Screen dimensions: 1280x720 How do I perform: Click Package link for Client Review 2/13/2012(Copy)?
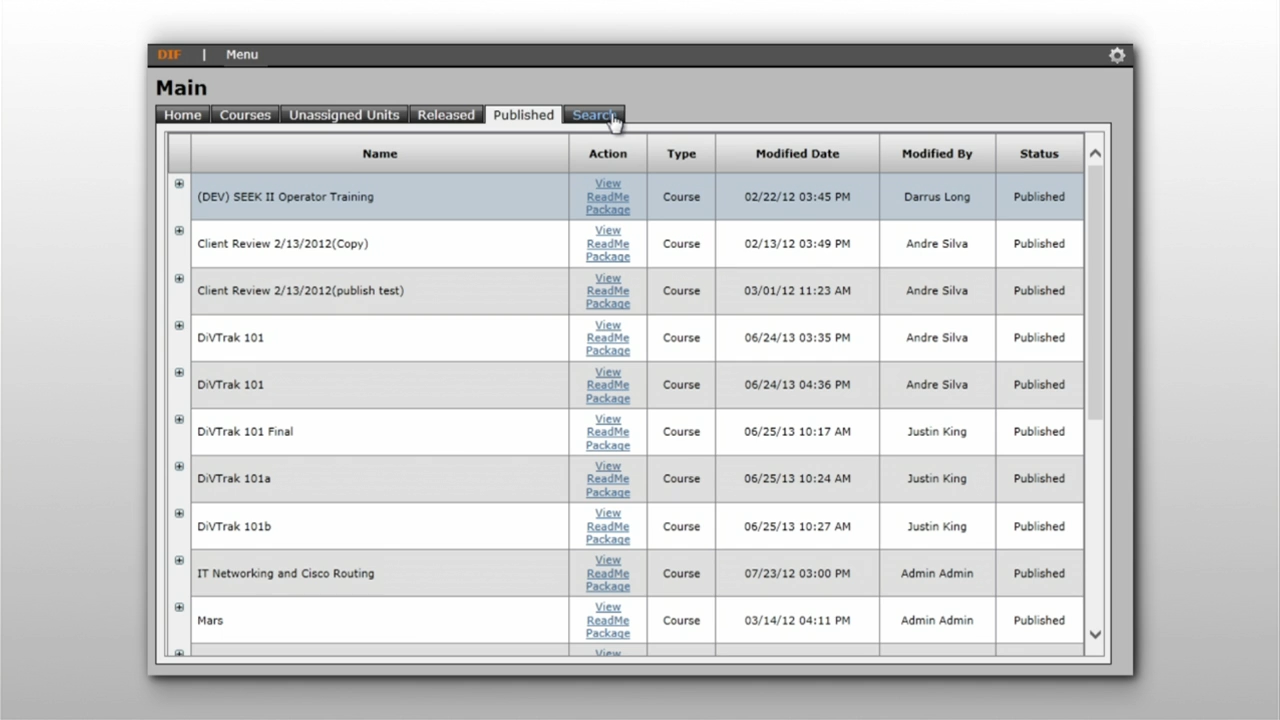[608, 257]
